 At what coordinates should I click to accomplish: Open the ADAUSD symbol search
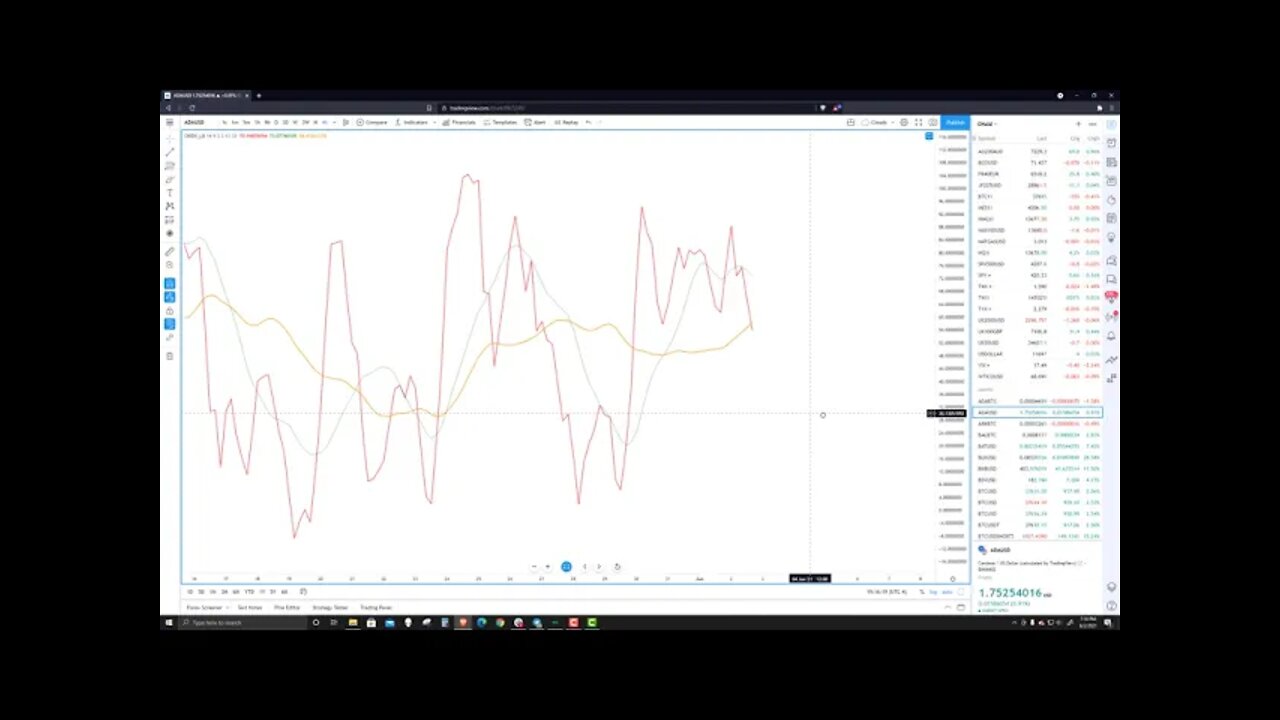pyautogui.click(x=194, y=122)
